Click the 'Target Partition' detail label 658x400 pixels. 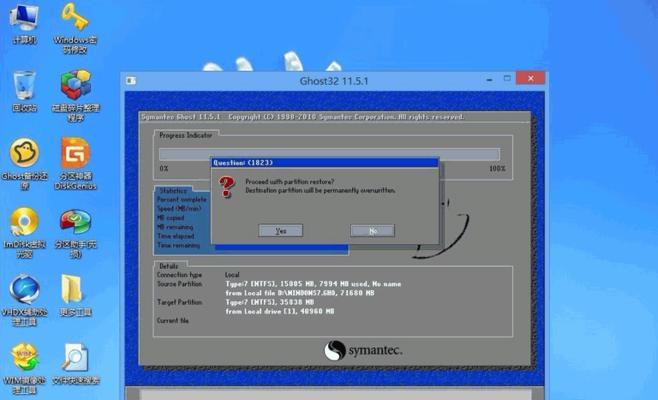tap(179, 302)
